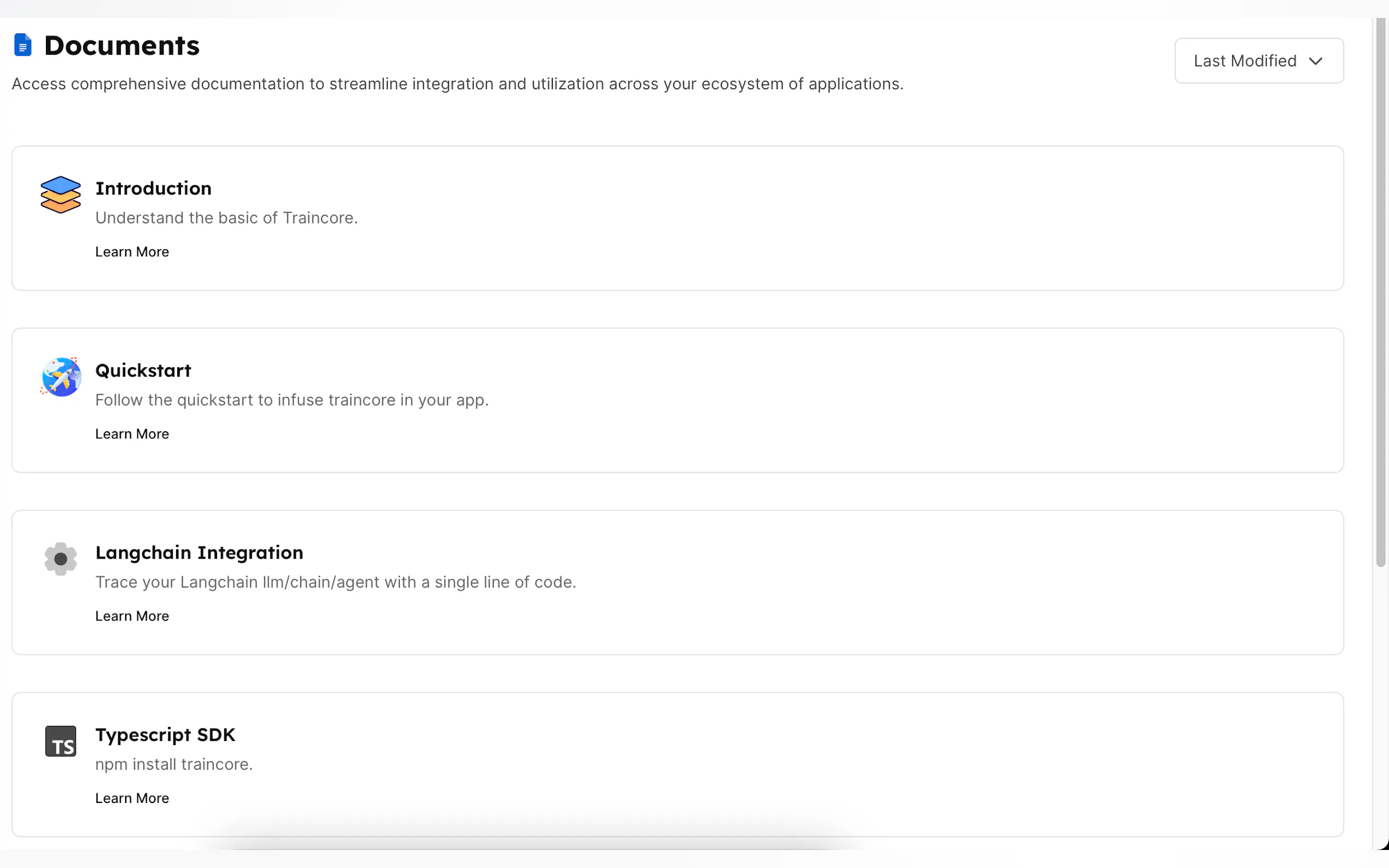1389x868 pixels.
Task: Click the Quickstart heading
Action: pyautogui.click(x=143, y=370)
